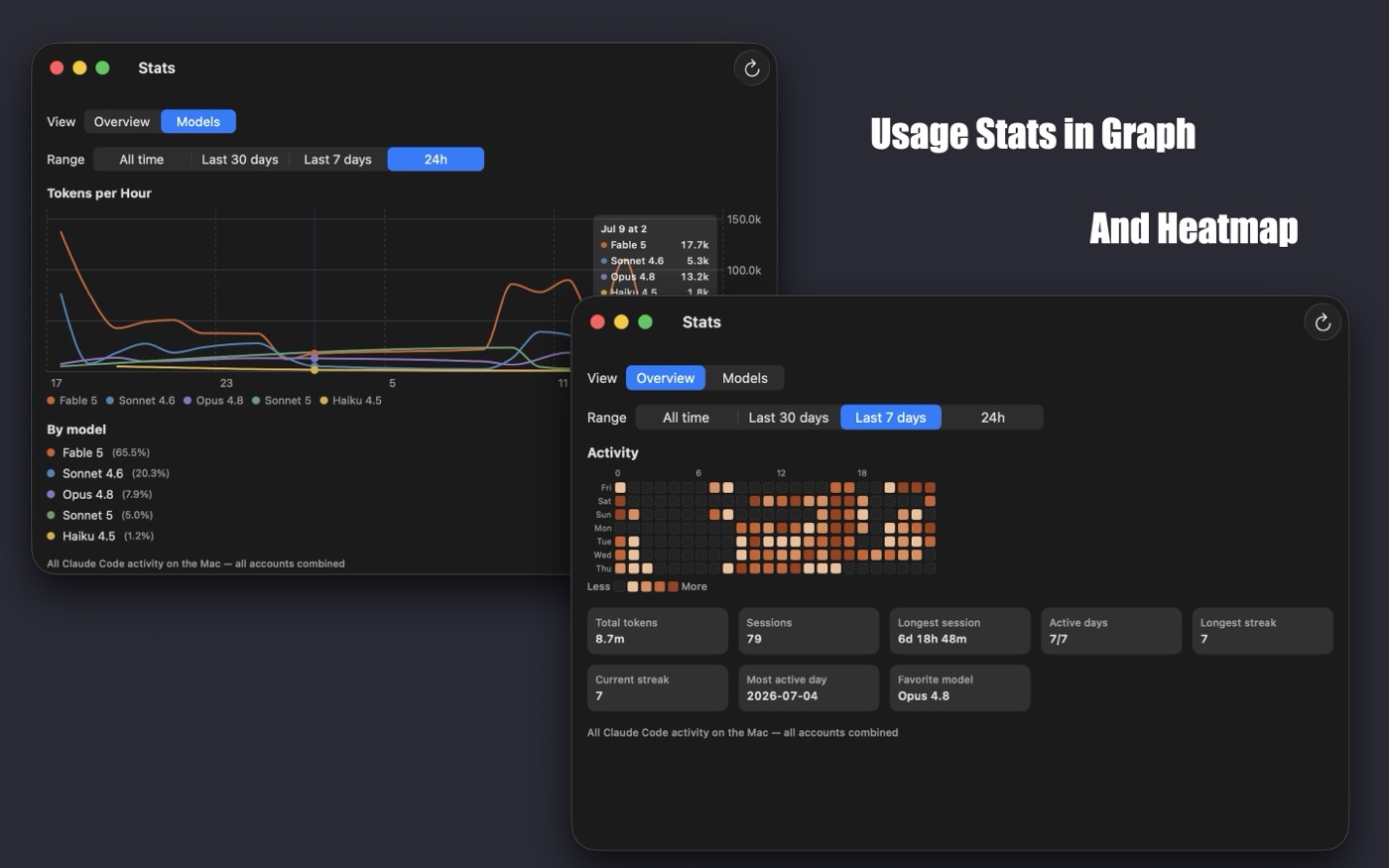Click the Total tokens 8.7m card
This screenshot has height=868, width=1389.
tap(658, 631)
